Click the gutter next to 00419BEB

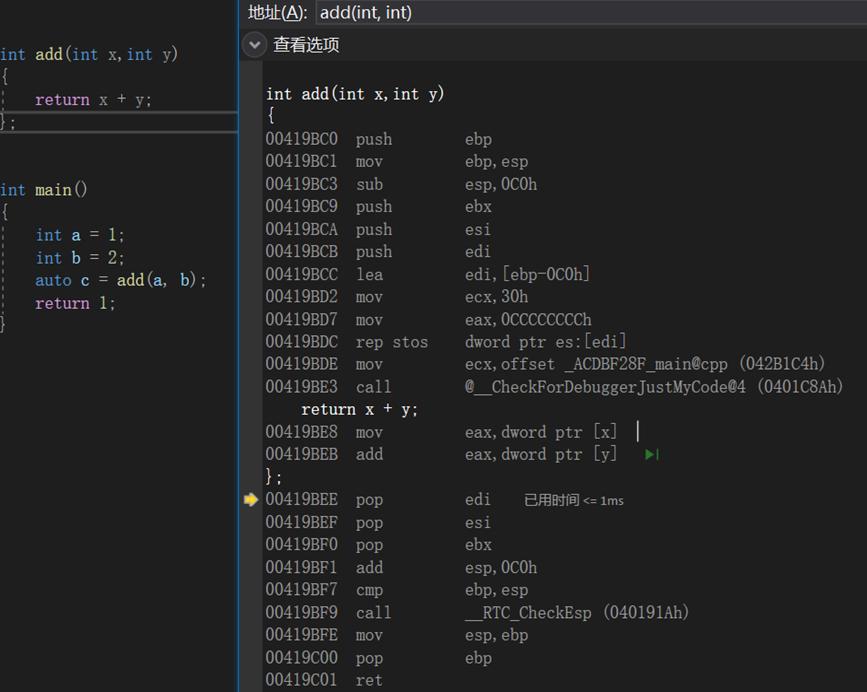[x=251, y=454]
